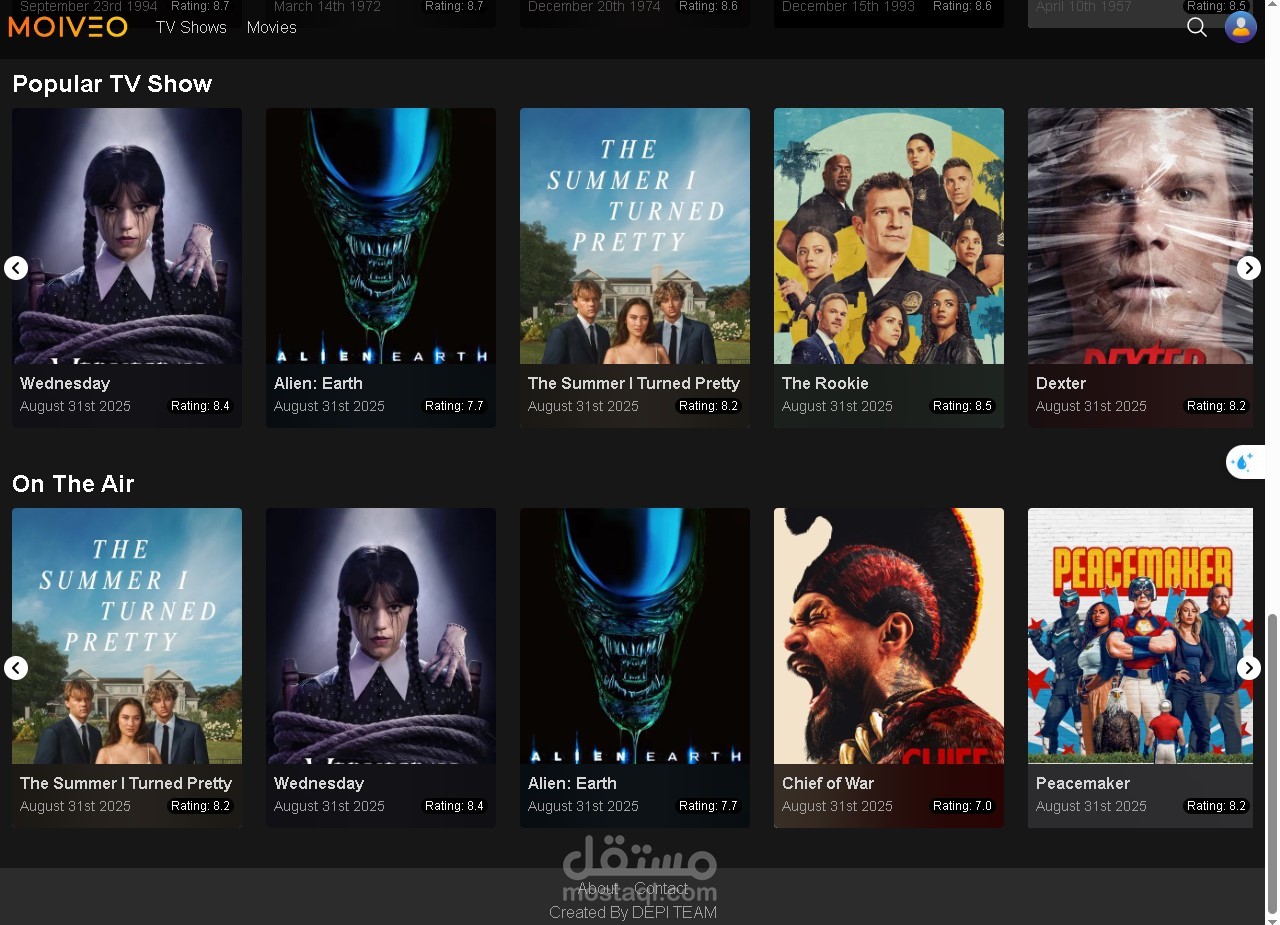
Task: Click the Popular TV Show heading
Action: [x=112, y=84]
